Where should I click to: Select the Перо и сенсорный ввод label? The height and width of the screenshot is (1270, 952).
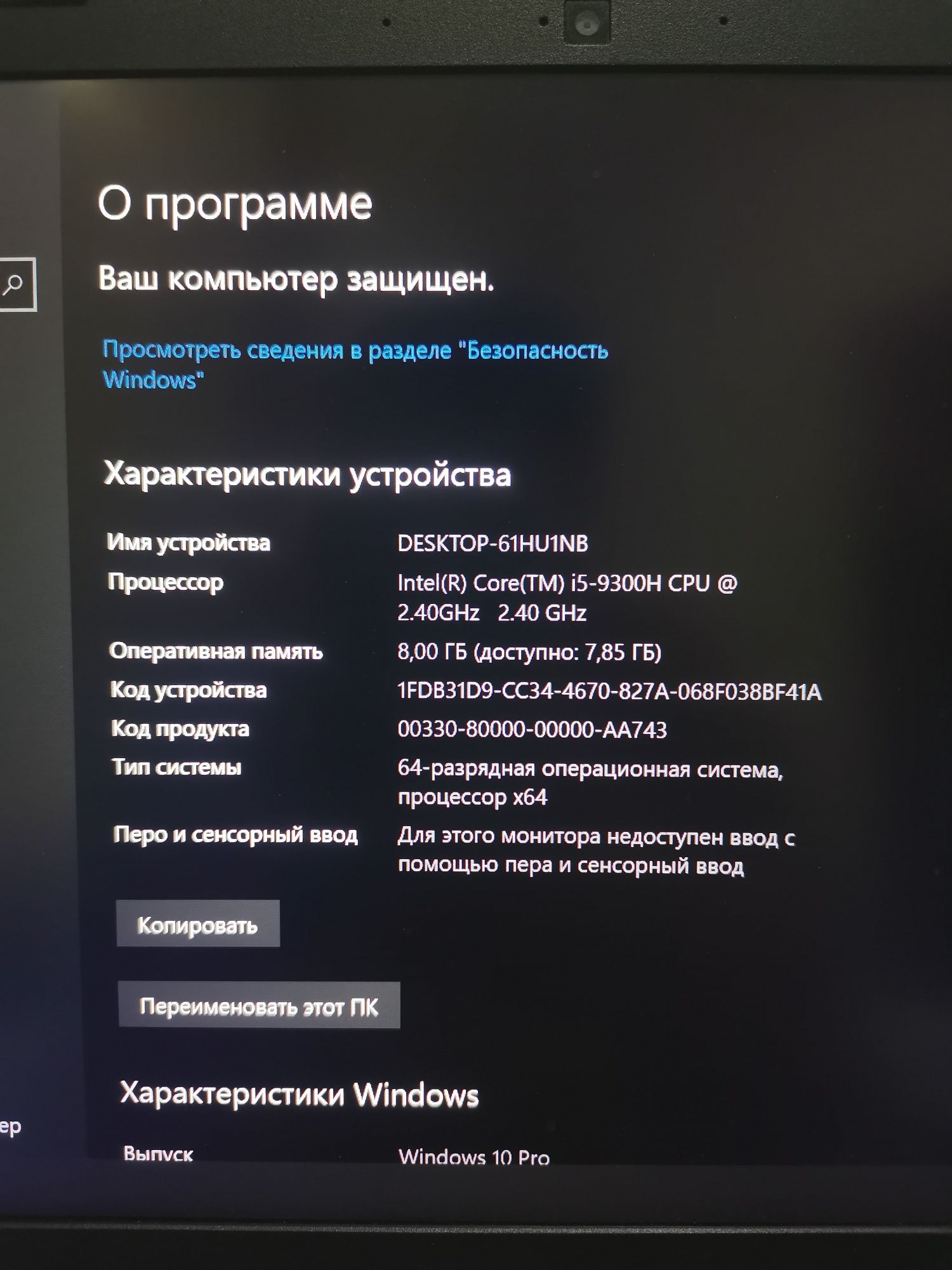click(235, 834)
